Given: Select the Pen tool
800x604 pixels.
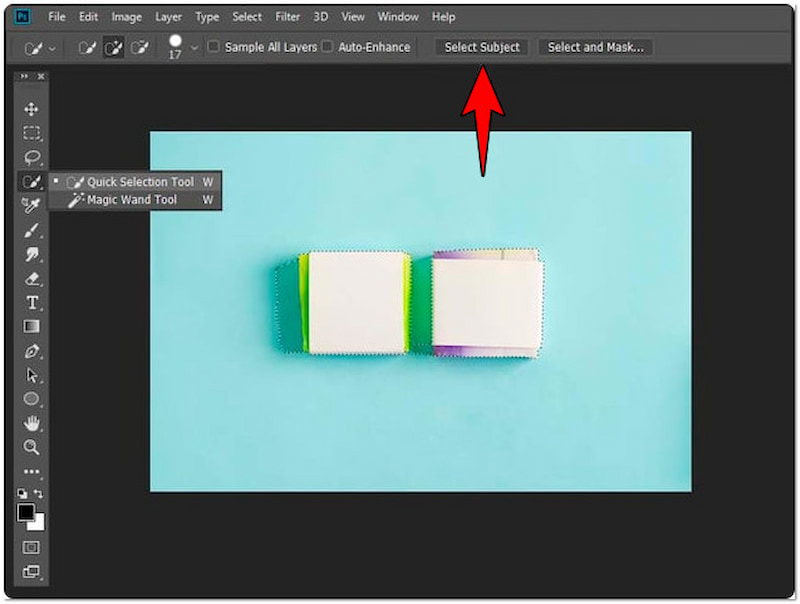Looking at the screenshot, I should (x=32, y=351).
